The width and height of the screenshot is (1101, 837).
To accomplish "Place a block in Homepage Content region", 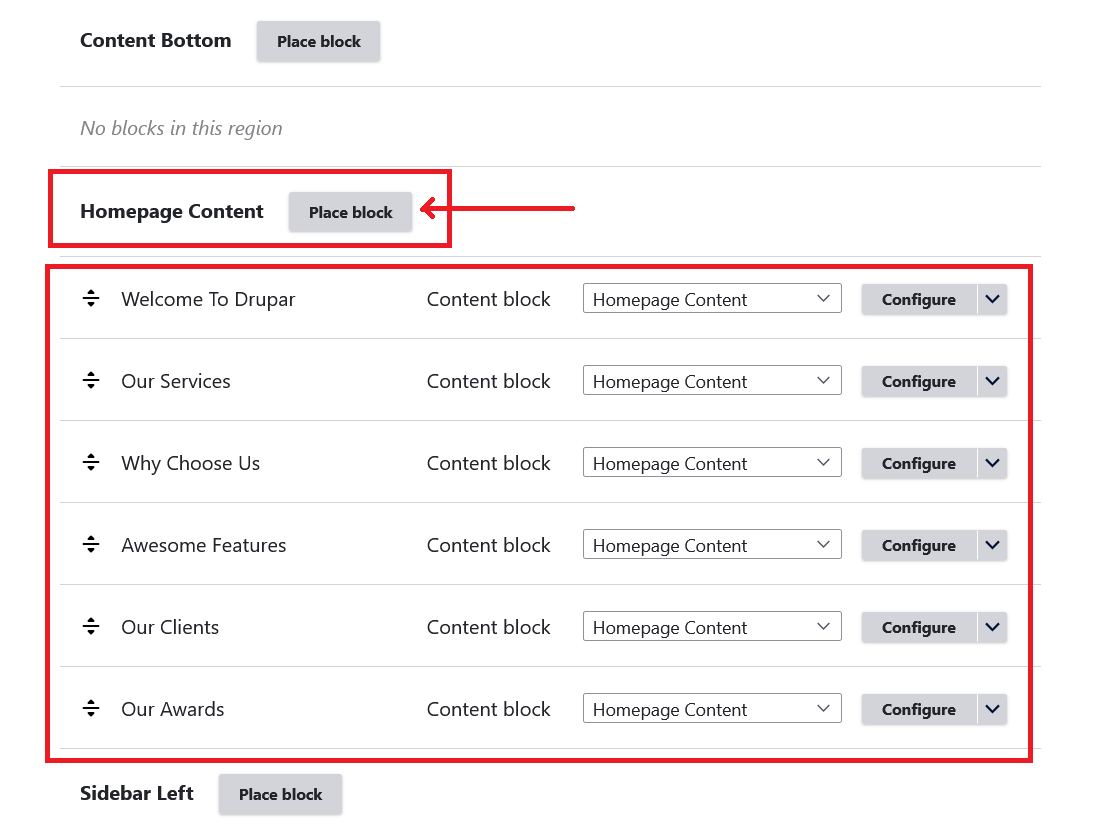I will point(349,211).
